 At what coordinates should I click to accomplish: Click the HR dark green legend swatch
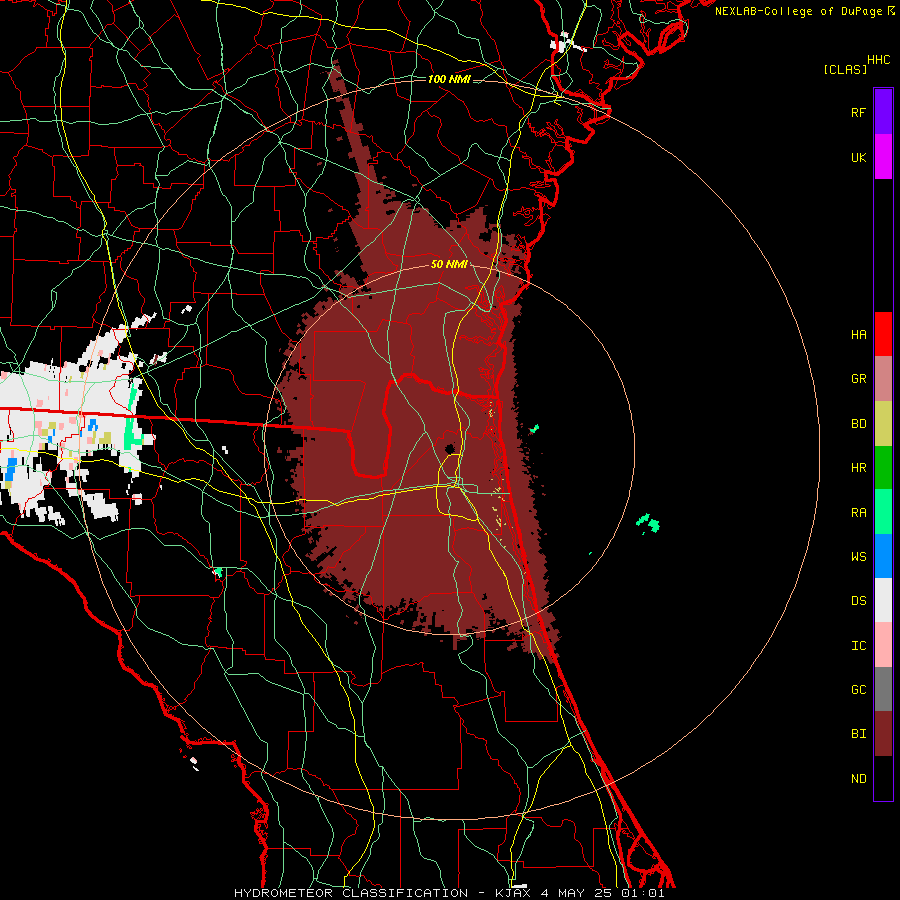(883, 468)
